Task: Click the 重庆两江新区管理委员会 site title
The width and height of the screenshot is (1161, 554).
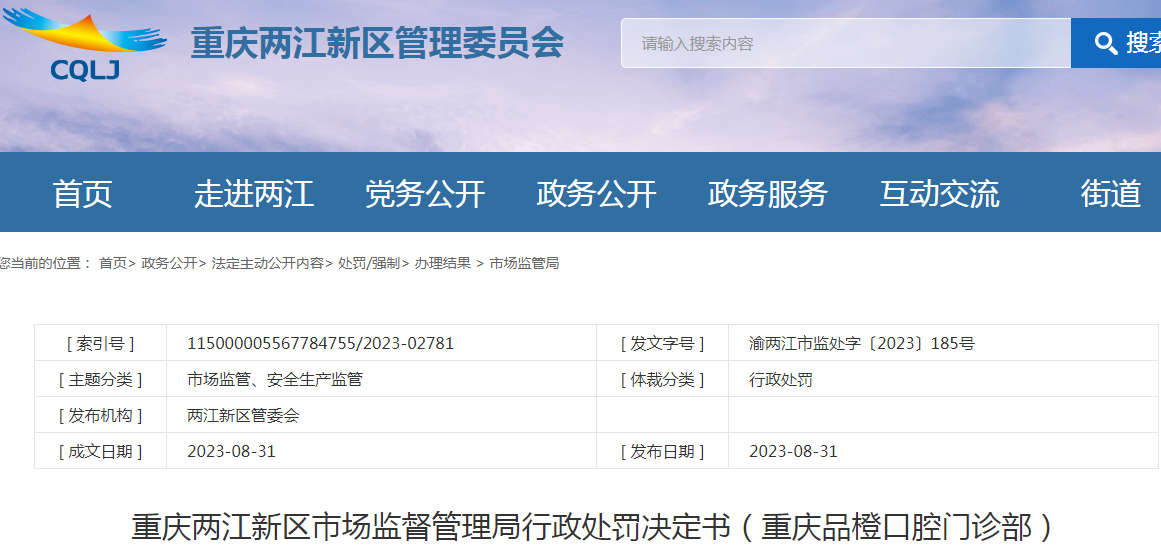Action: 377,43
